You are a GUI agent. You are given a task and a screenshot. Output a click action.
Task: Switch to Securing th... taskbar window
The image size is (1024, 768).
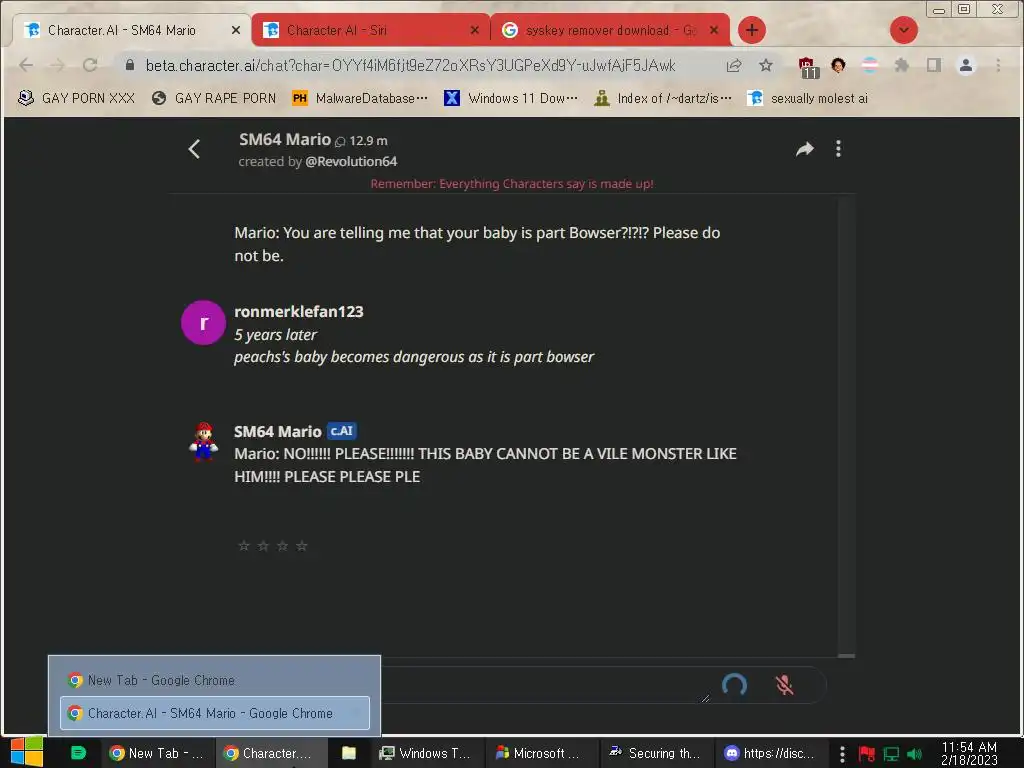coord(655,753)
